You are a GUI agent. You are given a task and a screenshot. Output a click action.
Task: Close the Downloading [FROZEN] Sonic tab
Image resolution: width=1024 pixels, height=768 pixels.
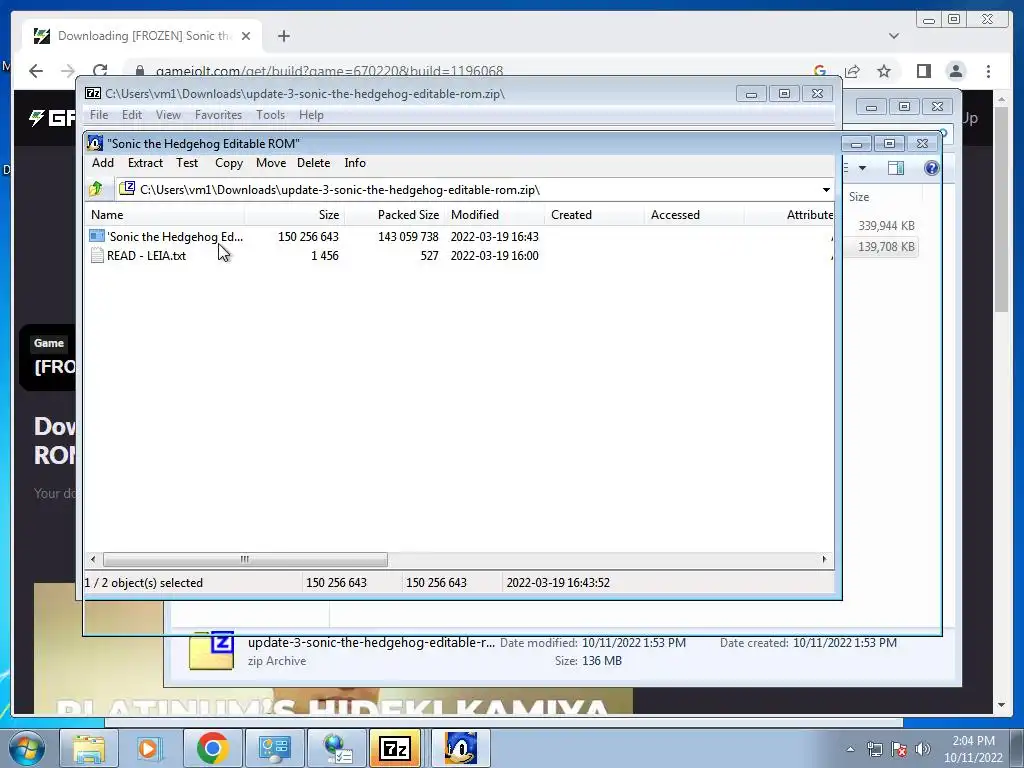pyautogui.click(x=246, y=36)
